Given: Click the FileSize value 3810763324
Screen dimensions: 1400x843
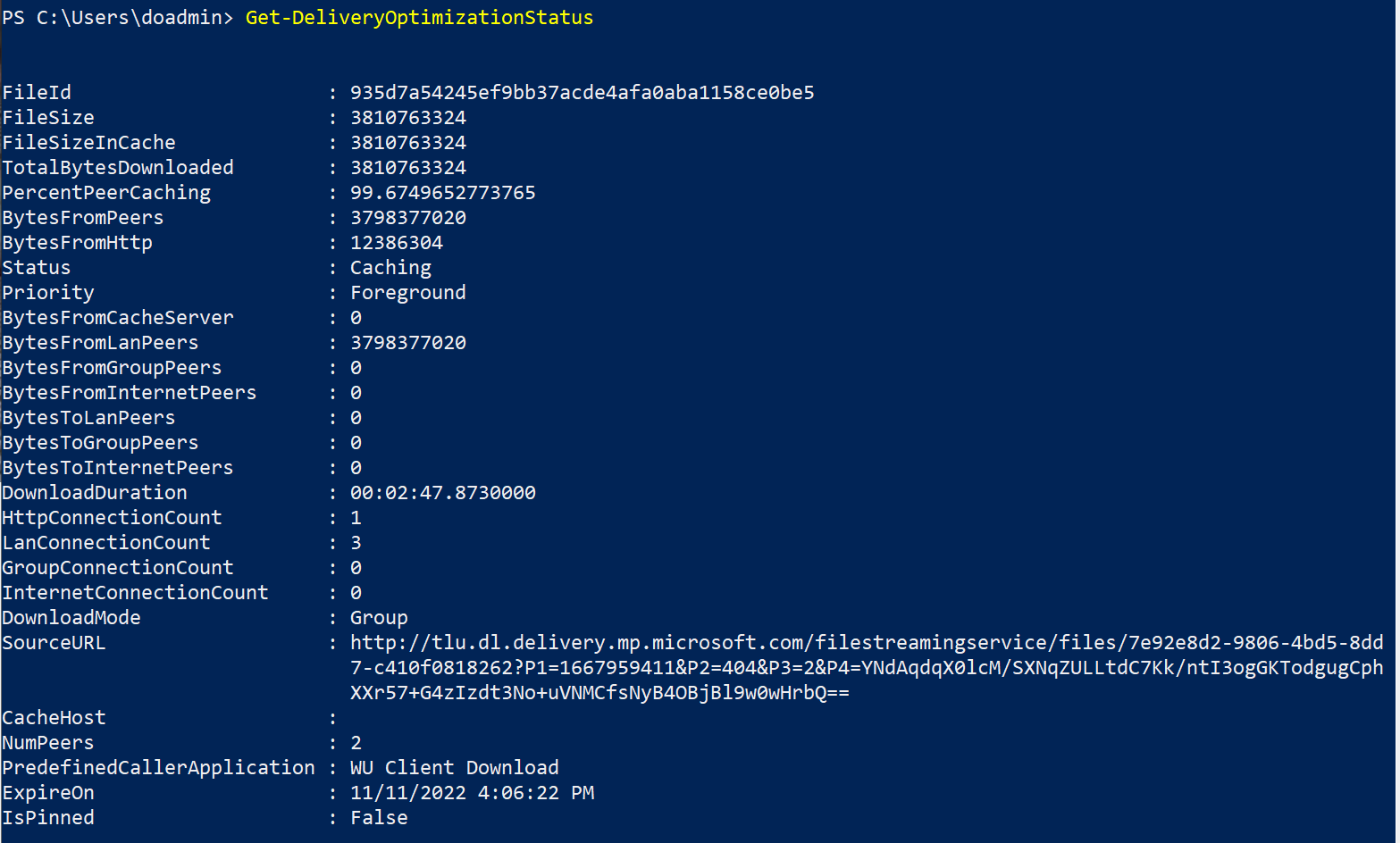Looking at the screenshot, I should [407, 118].
